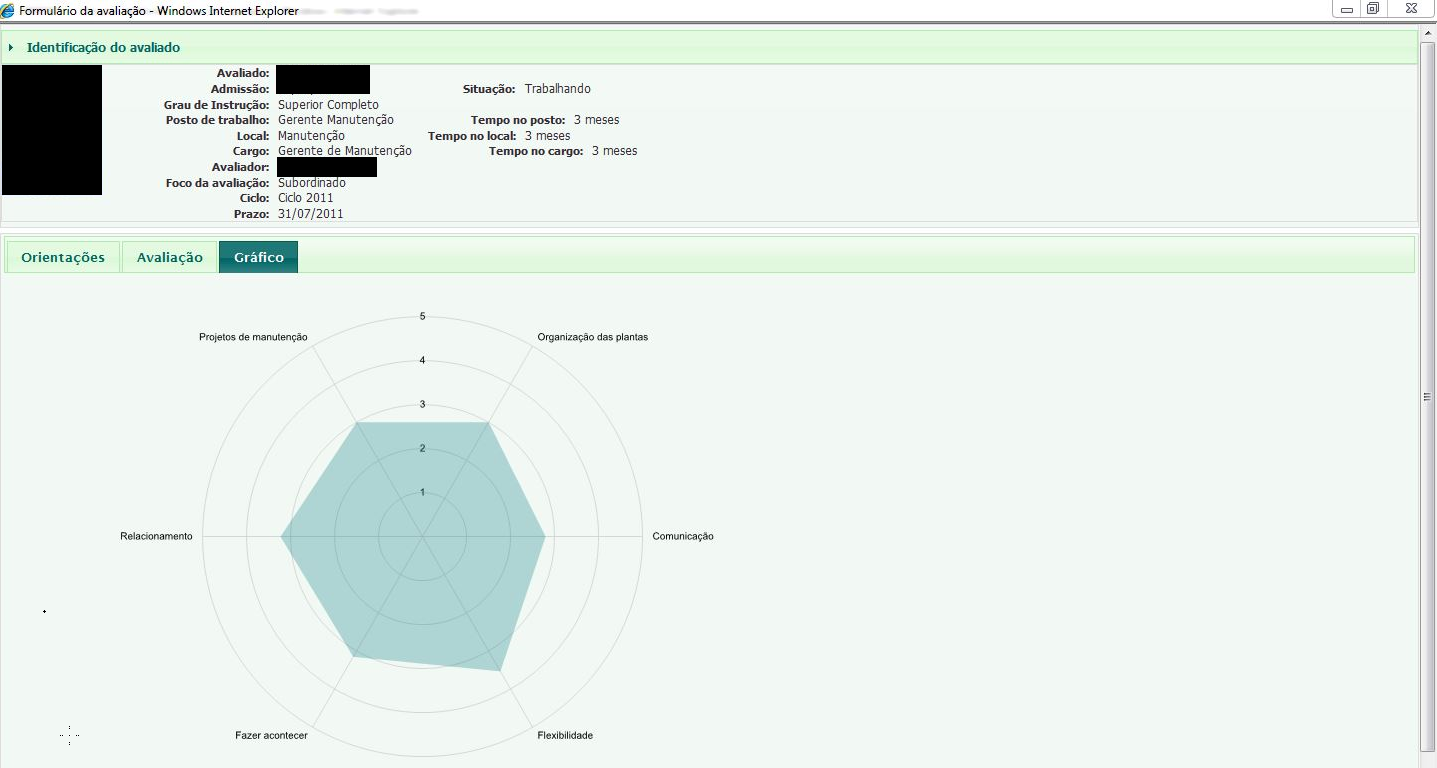The height and width of the screenshot is (768, 1437).
Task: Click the Comunicação axis label
Action: (683, 536)
